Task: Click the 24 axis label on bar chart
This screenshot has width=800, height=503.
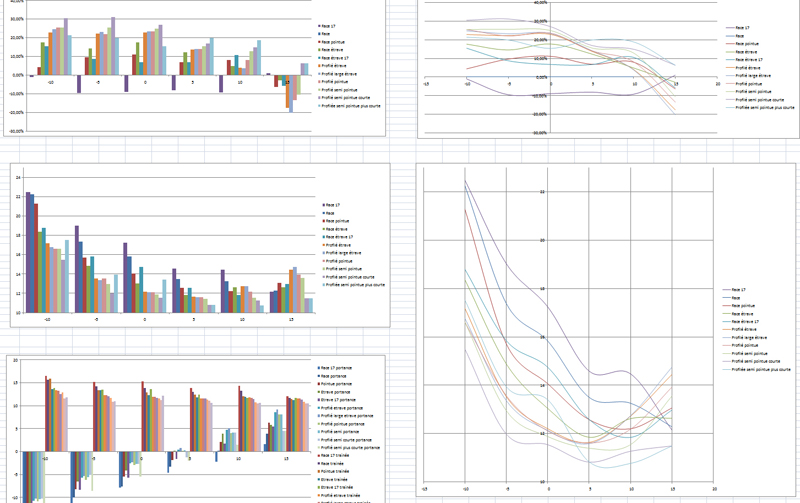Action: click(x=17, y=178)
